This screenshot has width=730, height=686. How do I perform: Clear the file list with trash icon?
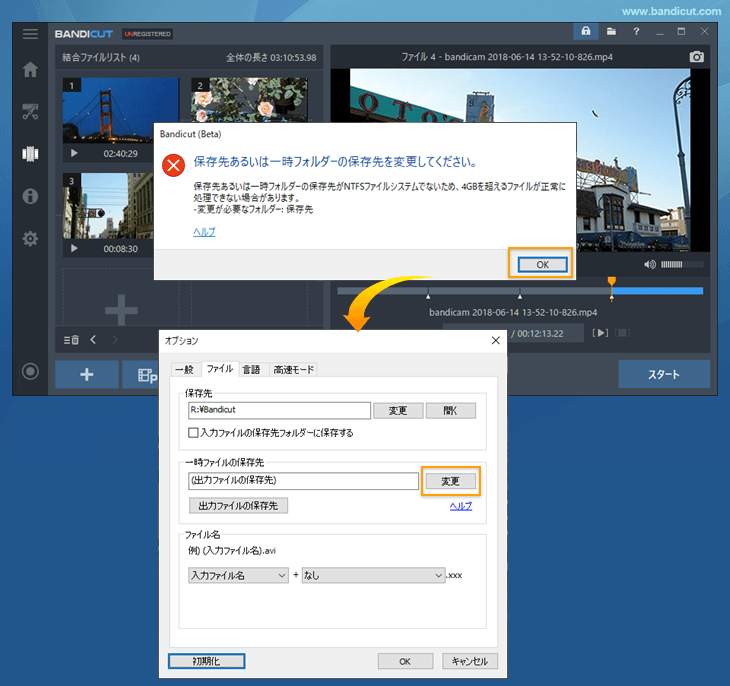(71, 340)
